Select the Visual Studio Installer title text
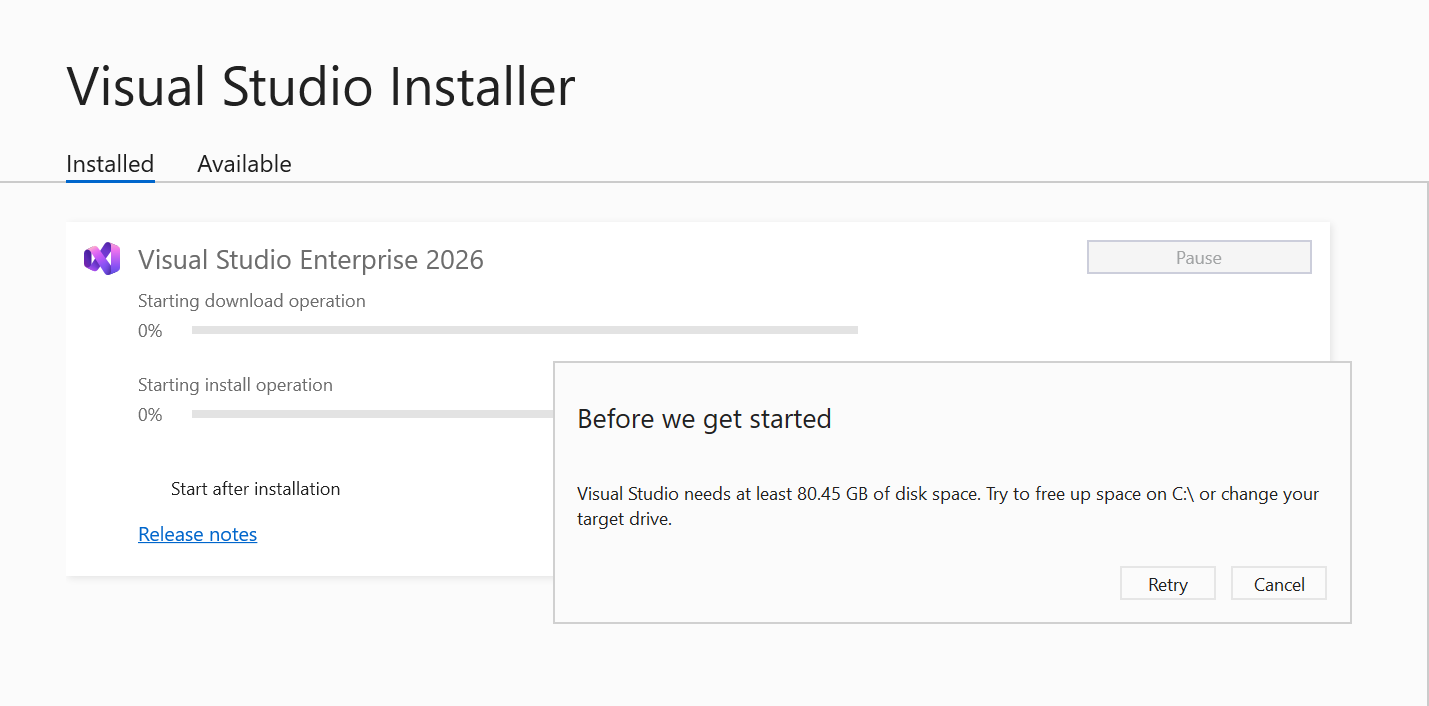 320,87
